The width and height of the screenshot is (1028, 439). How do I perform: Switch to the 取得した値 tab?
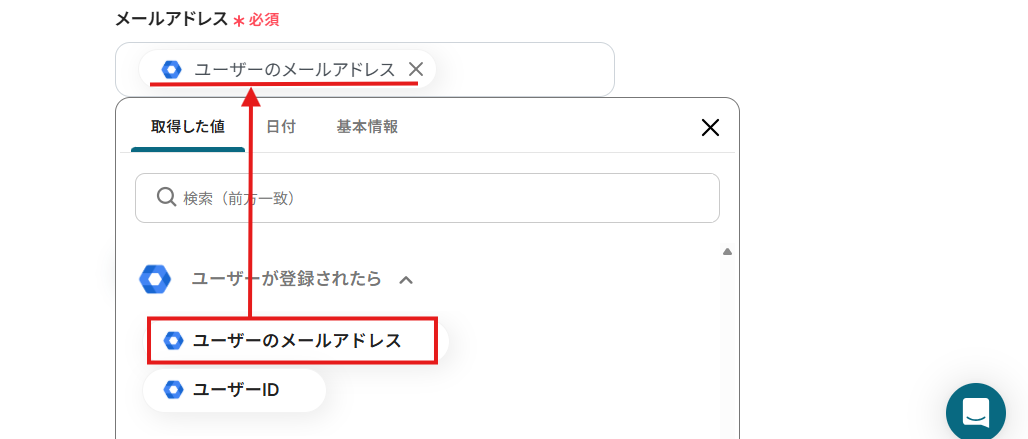tap(187, 127)
